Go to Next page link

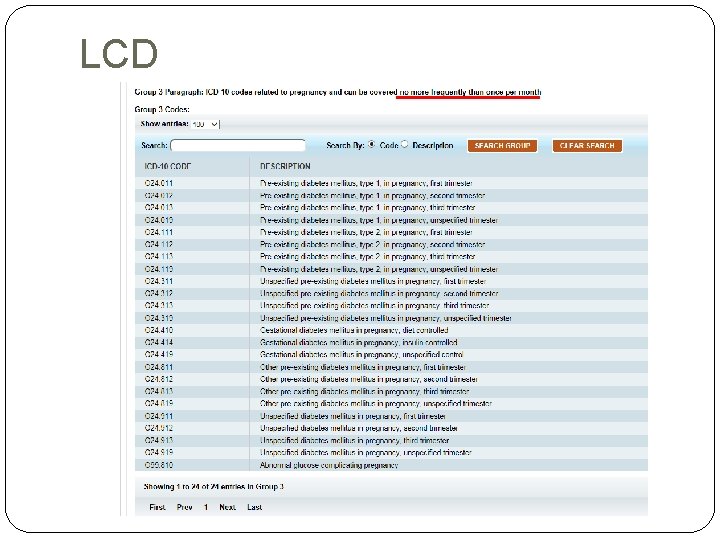click(x=227, y=507)
